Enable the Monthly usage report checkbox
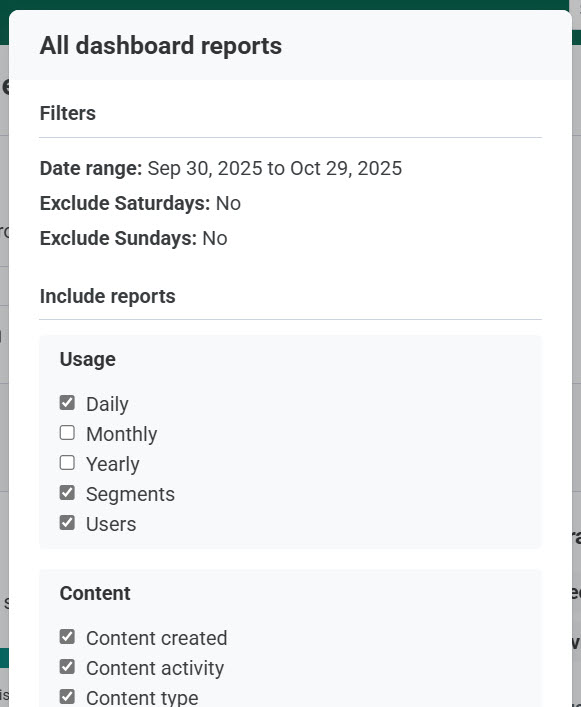 (x=67, y=433)
